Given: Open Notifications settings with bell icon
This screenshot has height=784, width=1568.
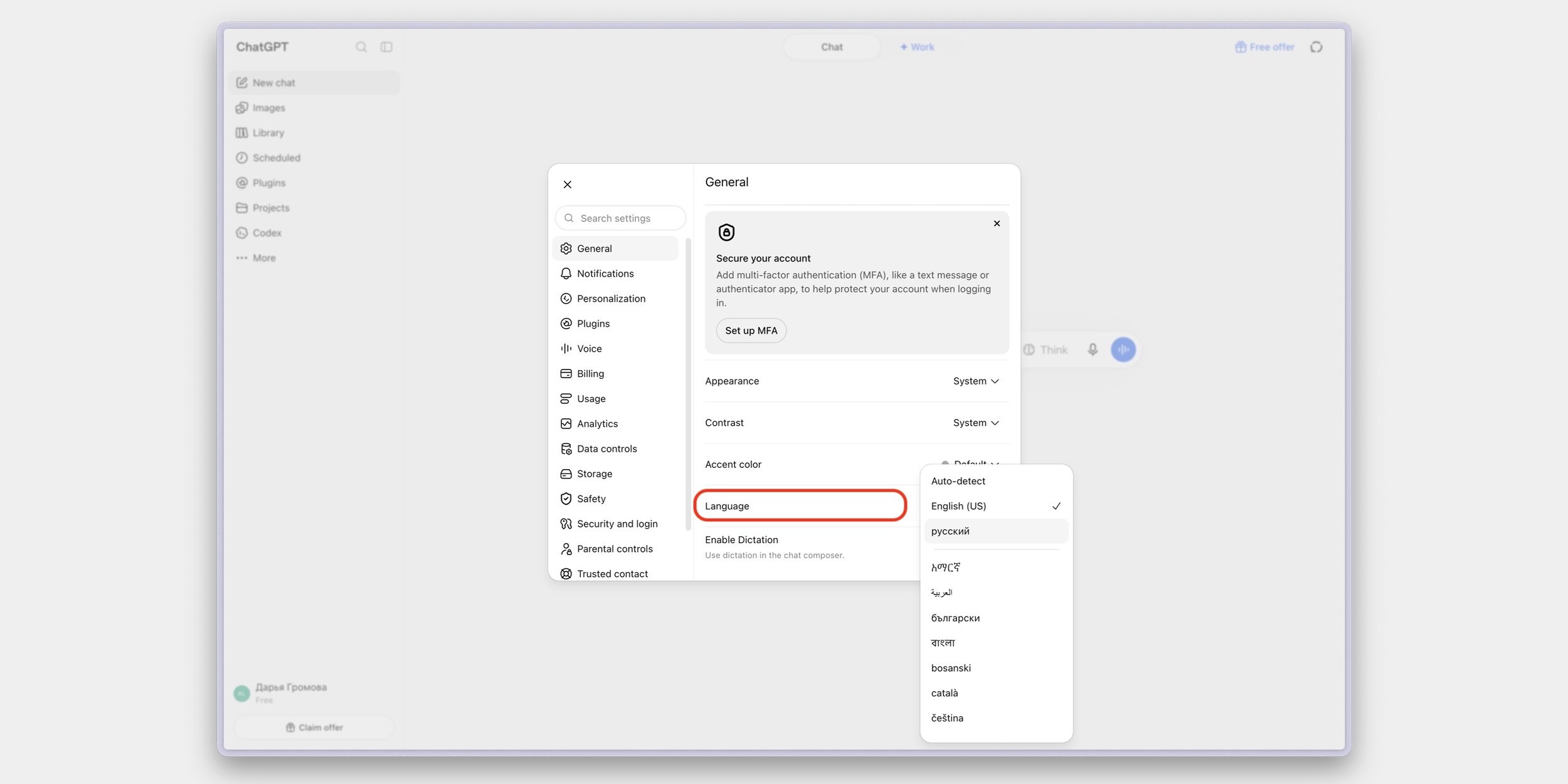Looking at the screenshot, I should point(616,273).
